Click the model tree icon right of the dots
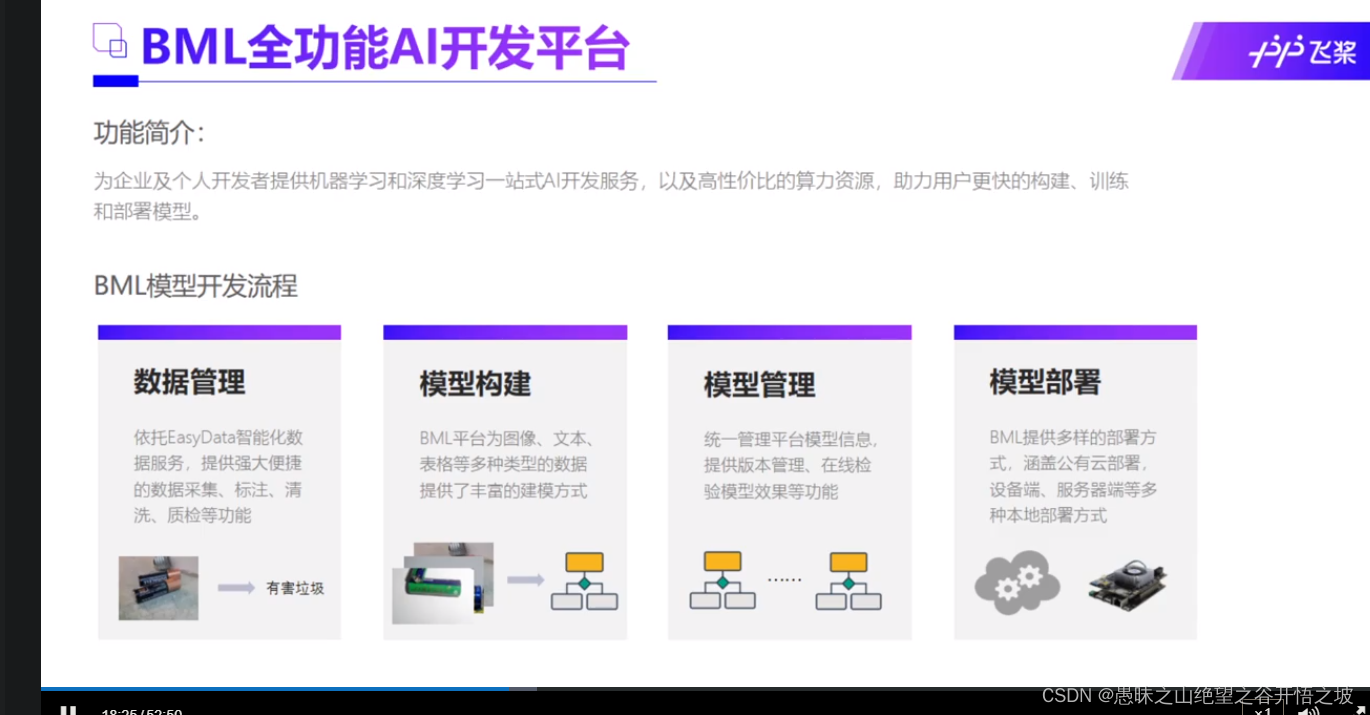Image resolution: width=1370 pixels, height=715 pixels. tap(848, 580)
